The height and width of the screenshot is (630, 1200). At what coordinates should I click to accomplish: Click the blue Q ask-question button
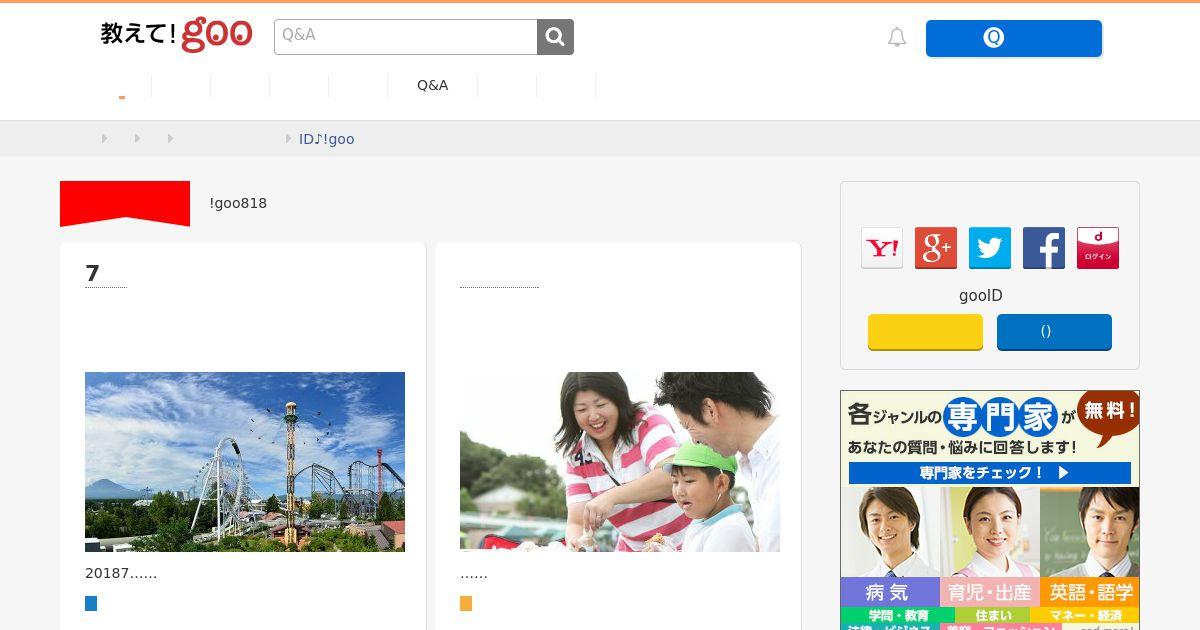click(1014, 38)
